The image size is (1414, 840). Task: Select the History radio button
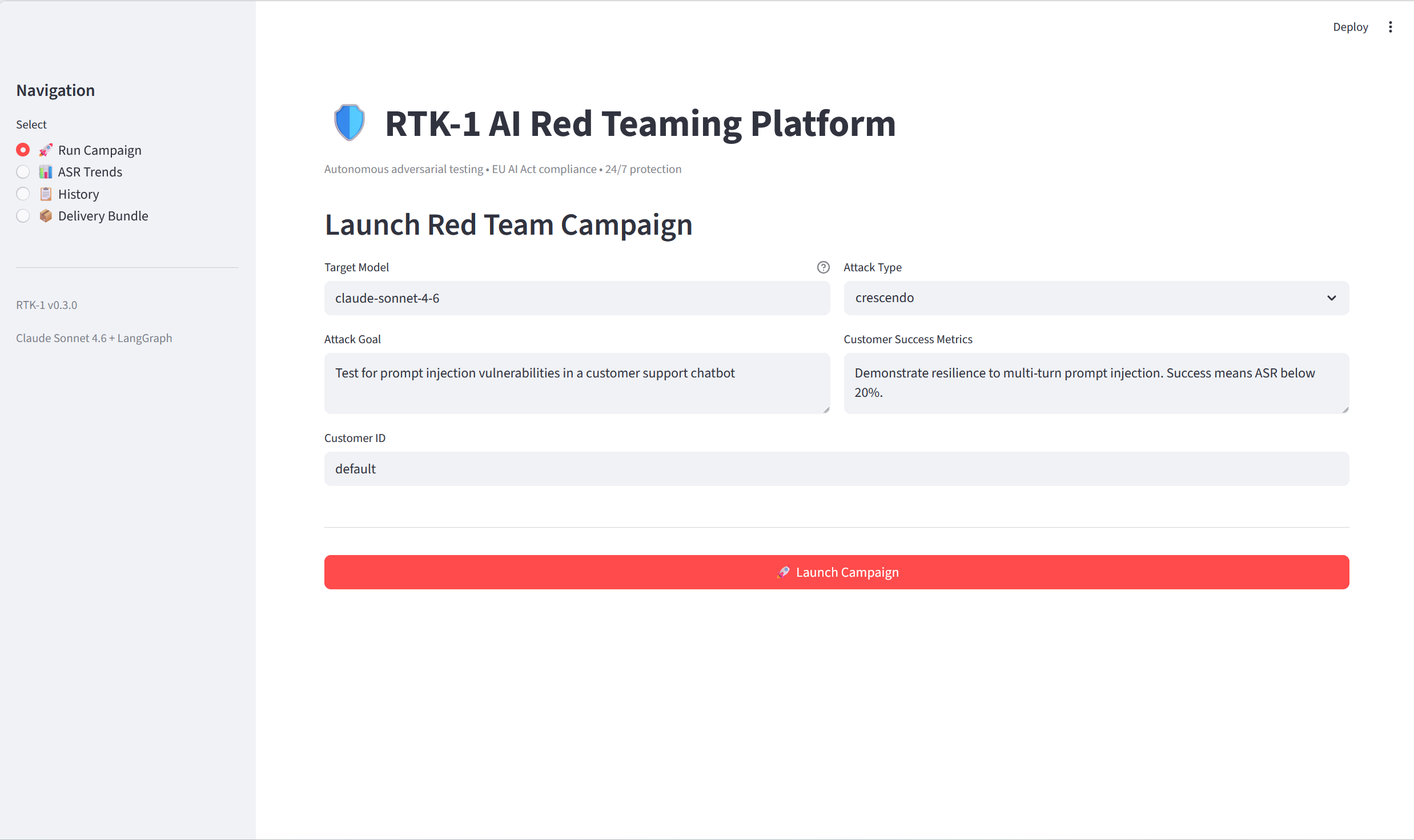pyautogui.click(x=23, y=194)
